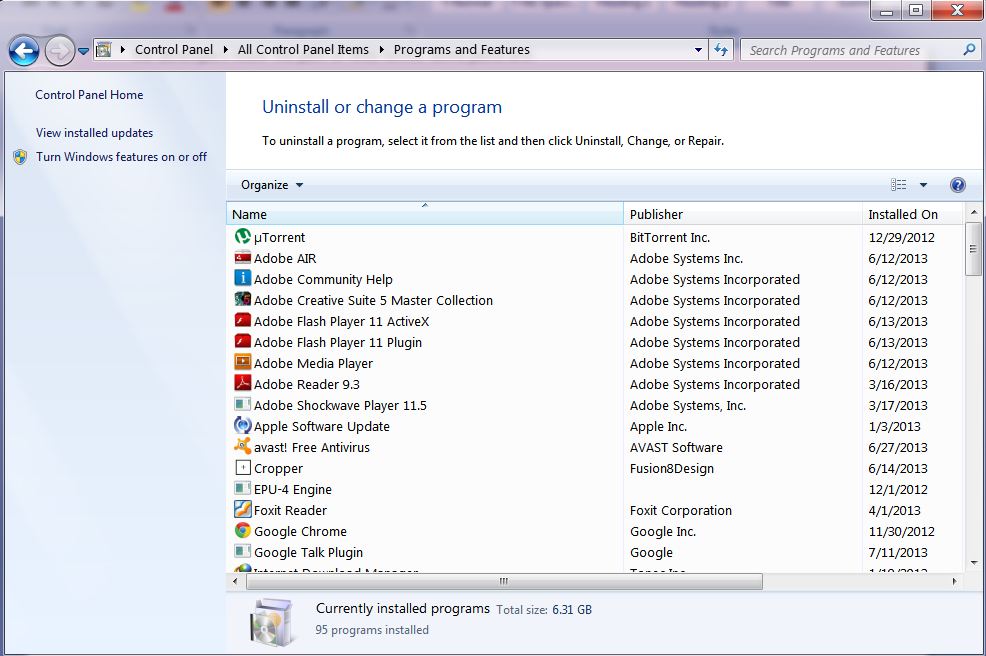Select the Apple Software Update icon

(x=243, y=426)
